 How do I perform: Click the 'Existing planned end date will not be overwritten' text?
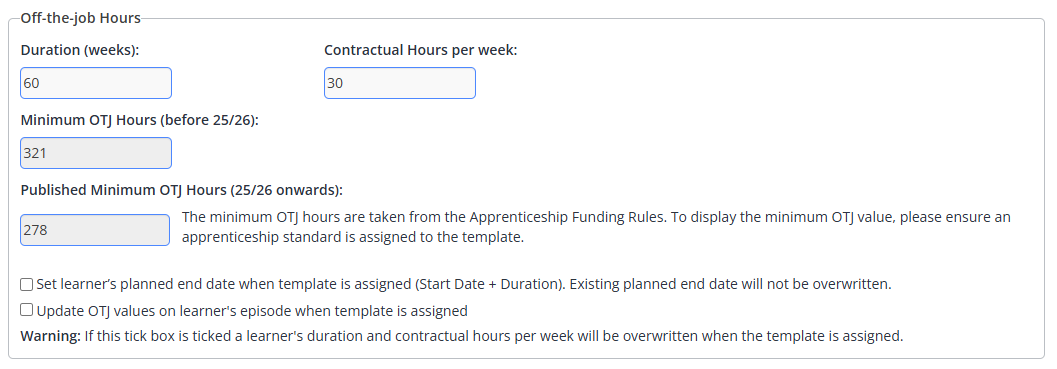731,285
